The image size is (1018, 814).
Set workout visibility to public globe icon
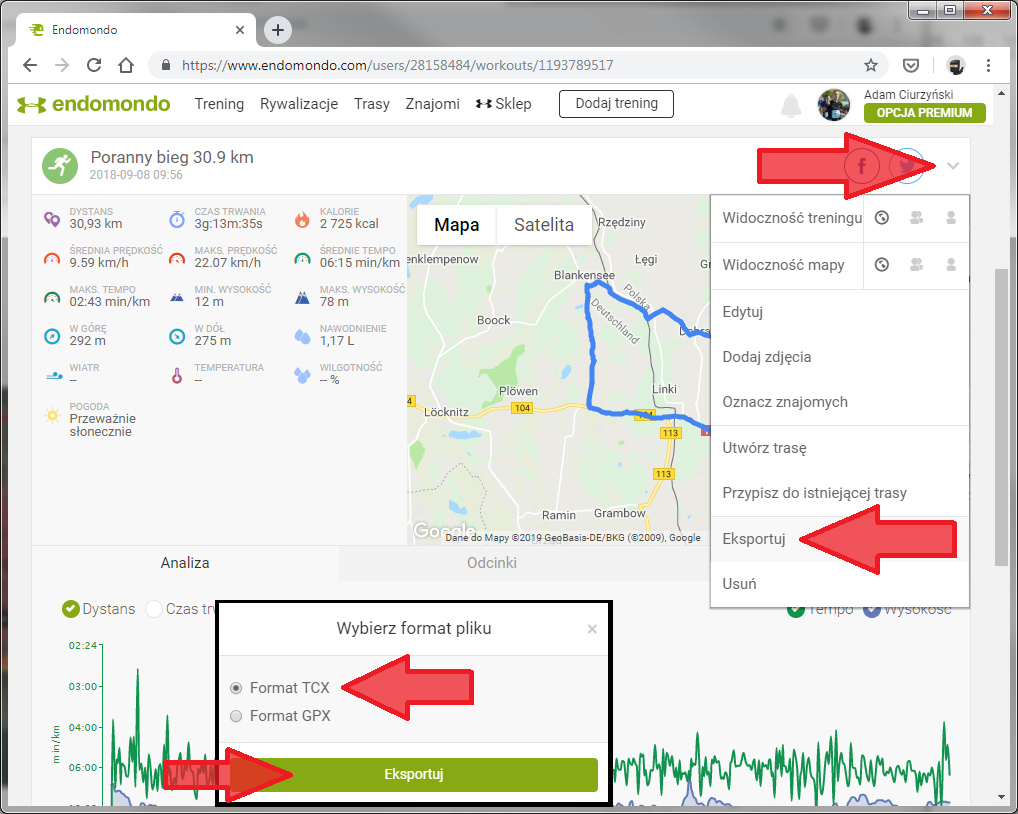point(882,218)
